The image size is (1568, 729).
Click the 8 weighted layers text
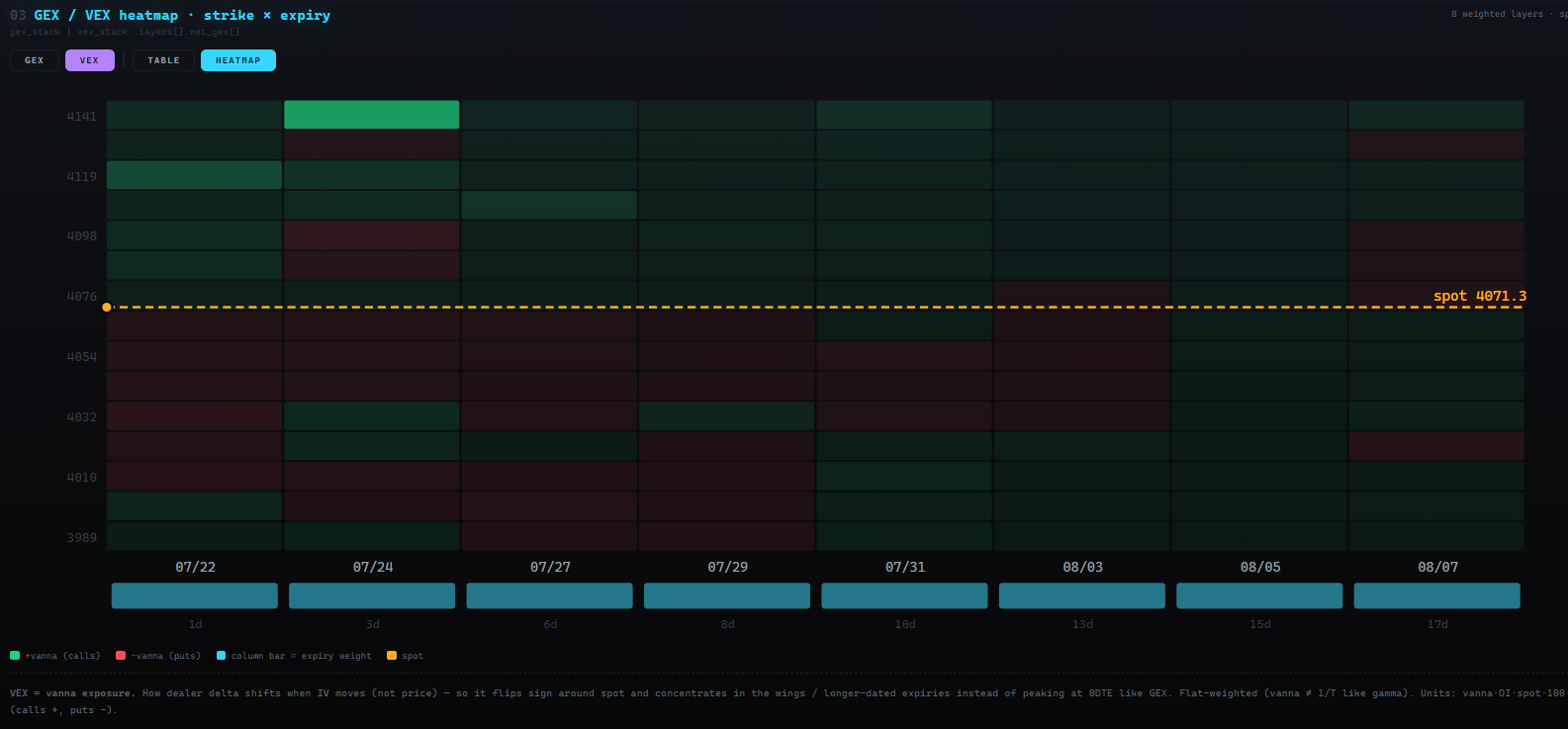pyautogui.click(x=1497, y=14)
